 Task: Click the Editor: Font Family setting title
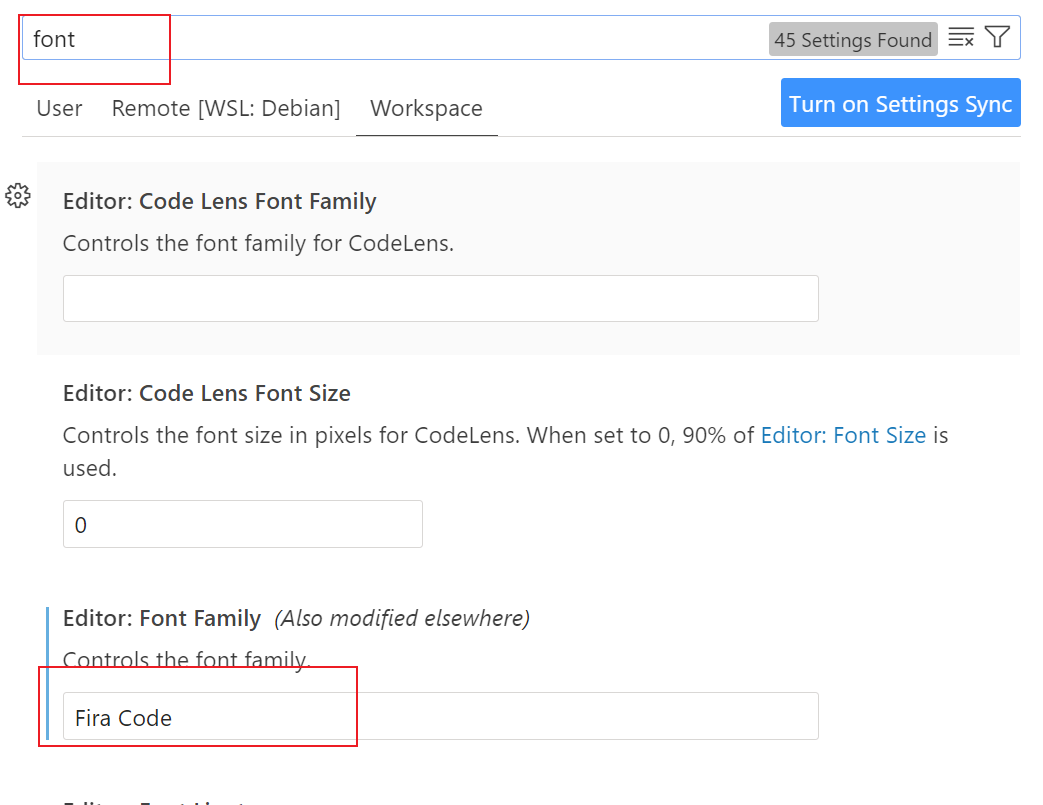[161, 618]
